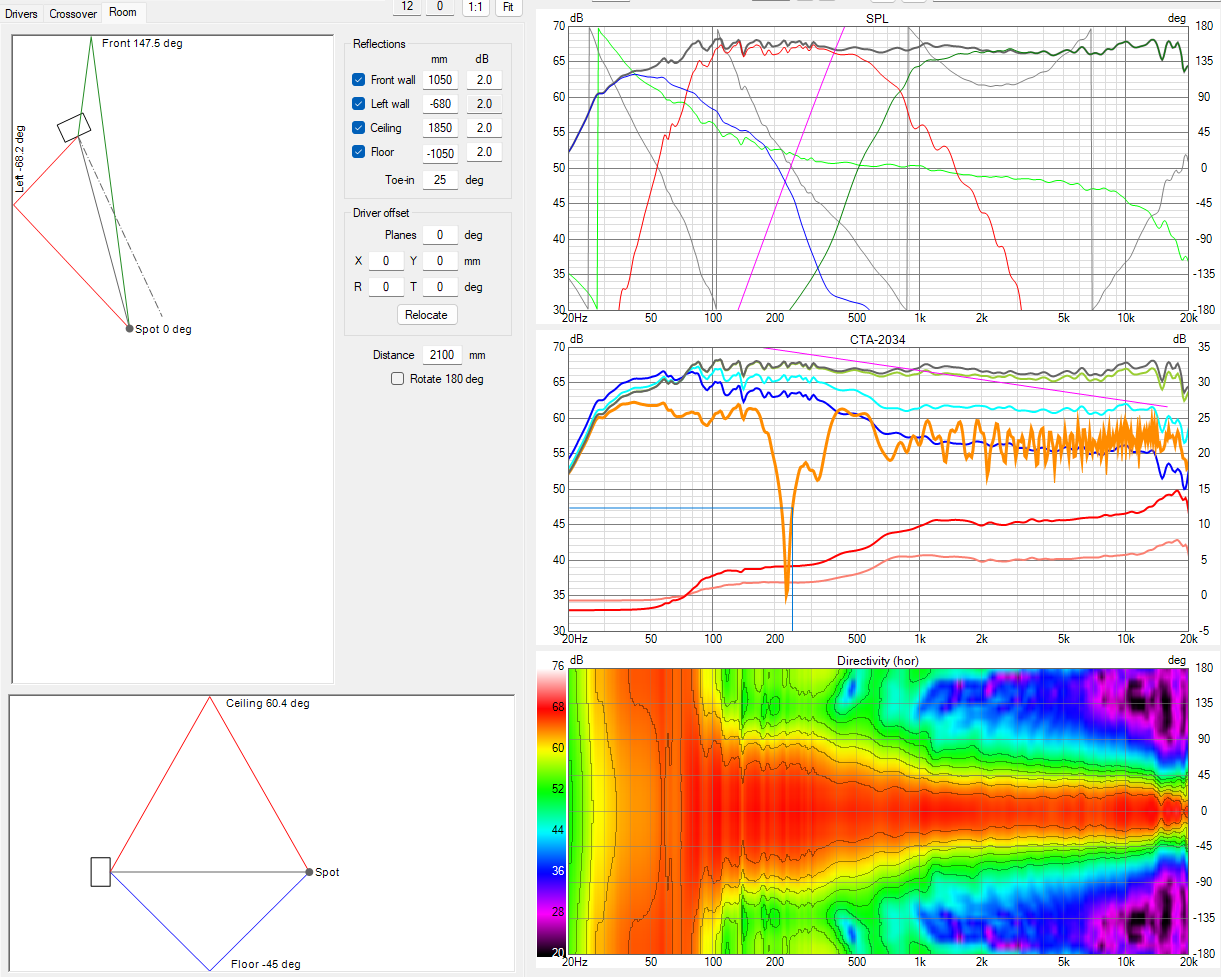Viewport: 1221px width, 977px height.
Task: Click the SPL chart title
Action: [875, 19]
